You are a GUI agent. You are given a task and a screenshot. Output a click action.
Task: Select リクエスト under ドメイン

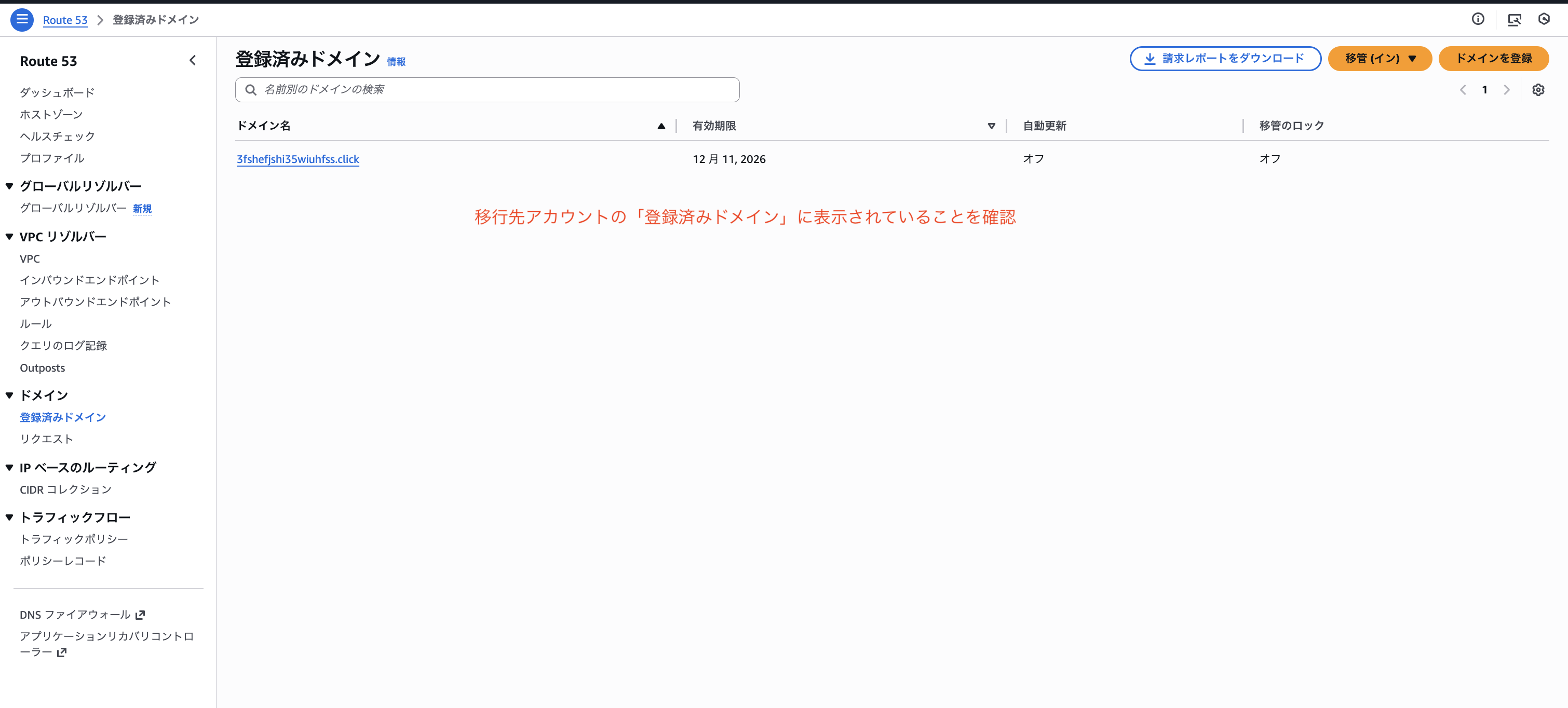tap(46, 438)
